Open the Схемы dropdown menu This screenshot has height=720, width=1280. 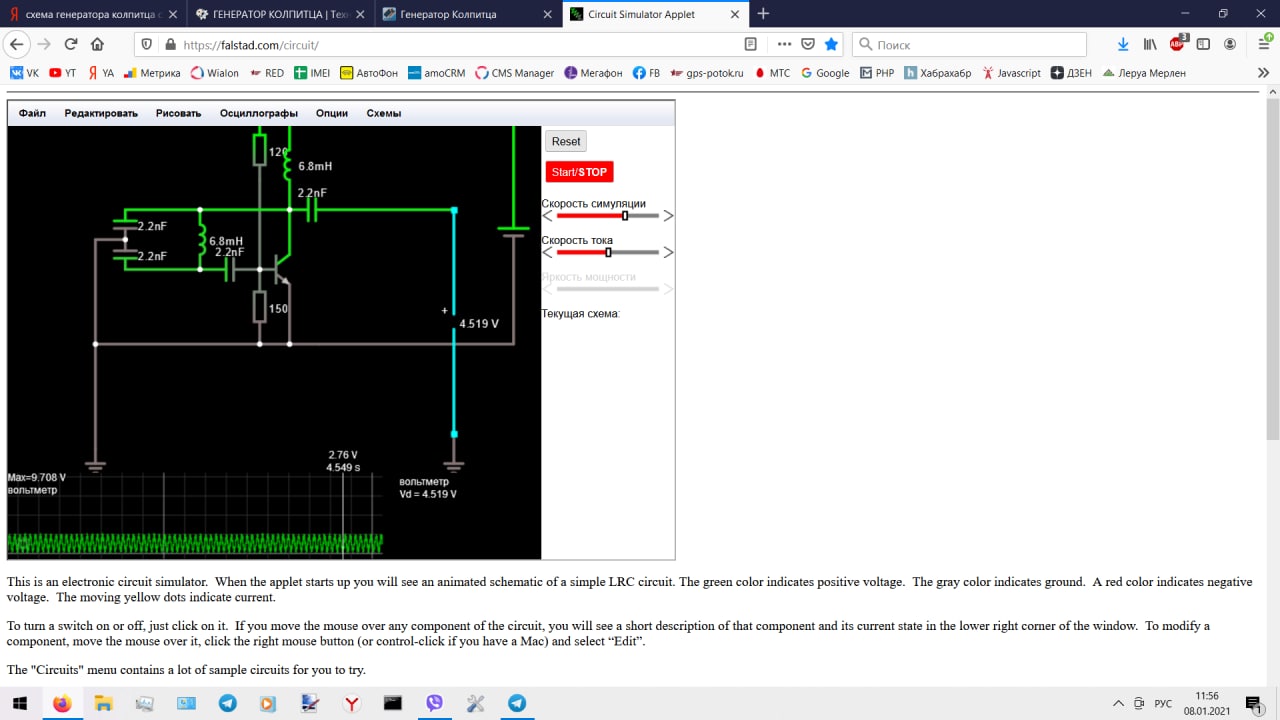click(x=383, y=113)
